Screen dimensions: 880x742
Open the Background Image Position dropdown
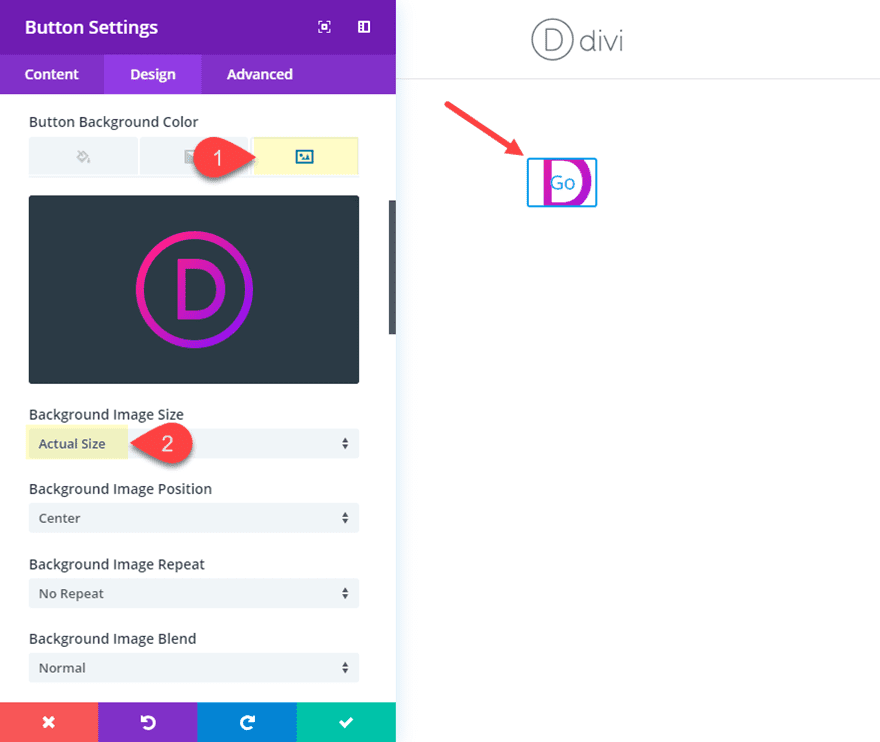[193, 518]
